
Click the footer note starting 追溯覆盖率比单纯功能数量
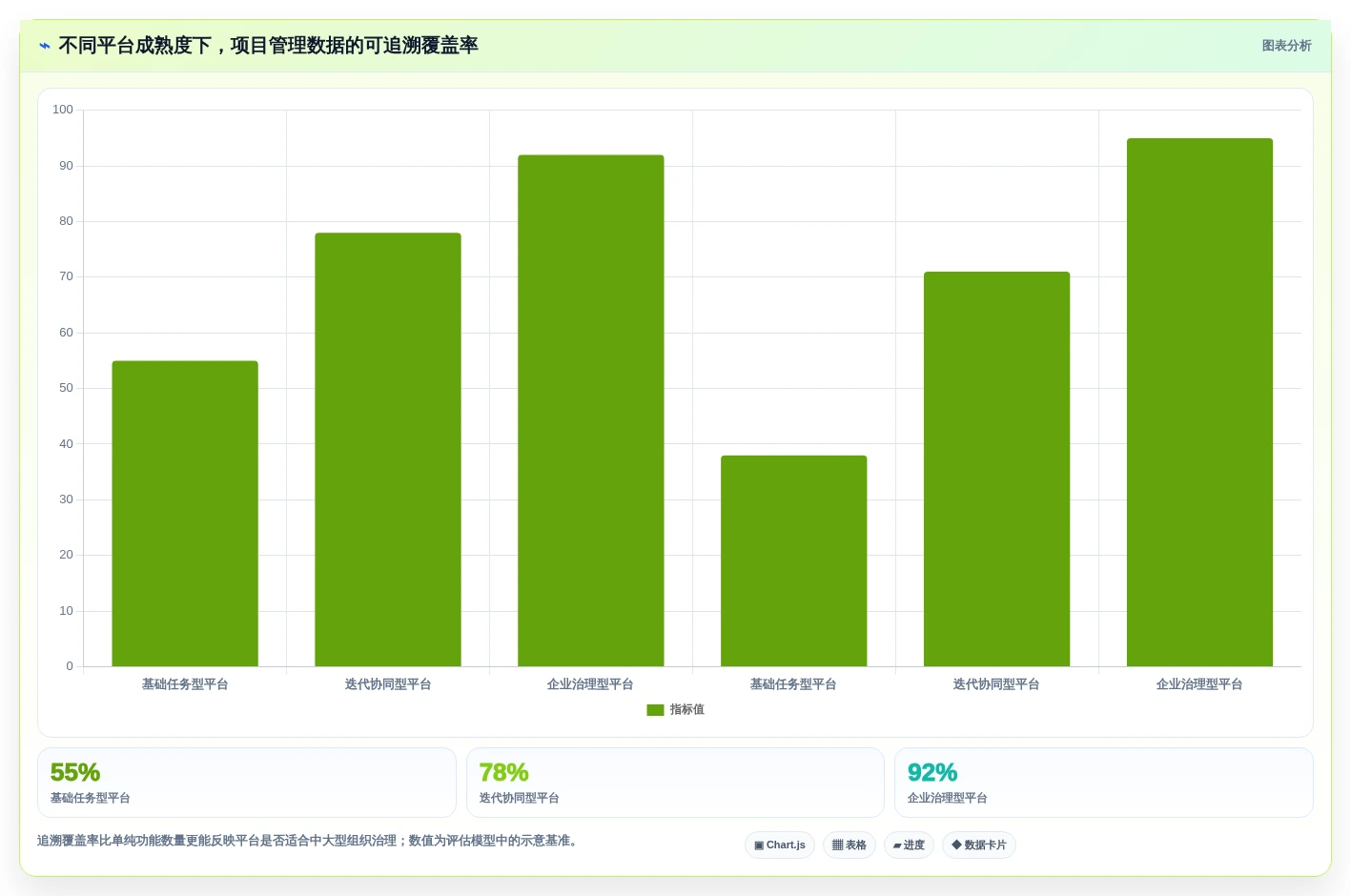(307, 841)
